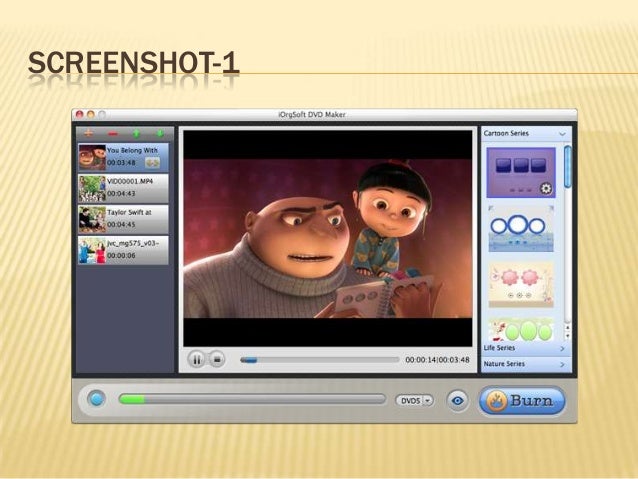Click the 00:04:45 duration text
Viewport: 638px width, 479px height.
coord(121,224)
